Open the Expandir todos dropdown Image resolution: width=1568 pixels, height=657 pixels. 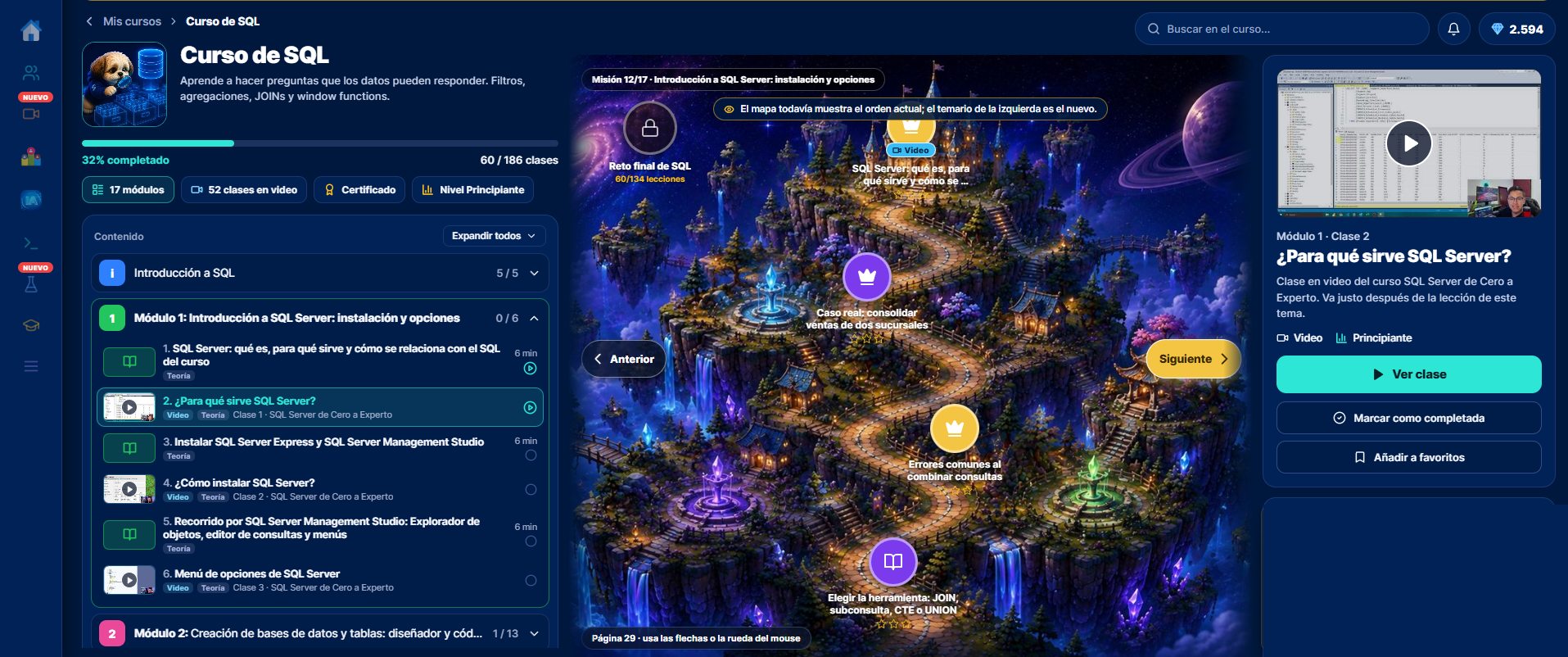pyautogui.click(x=494, y=236)
